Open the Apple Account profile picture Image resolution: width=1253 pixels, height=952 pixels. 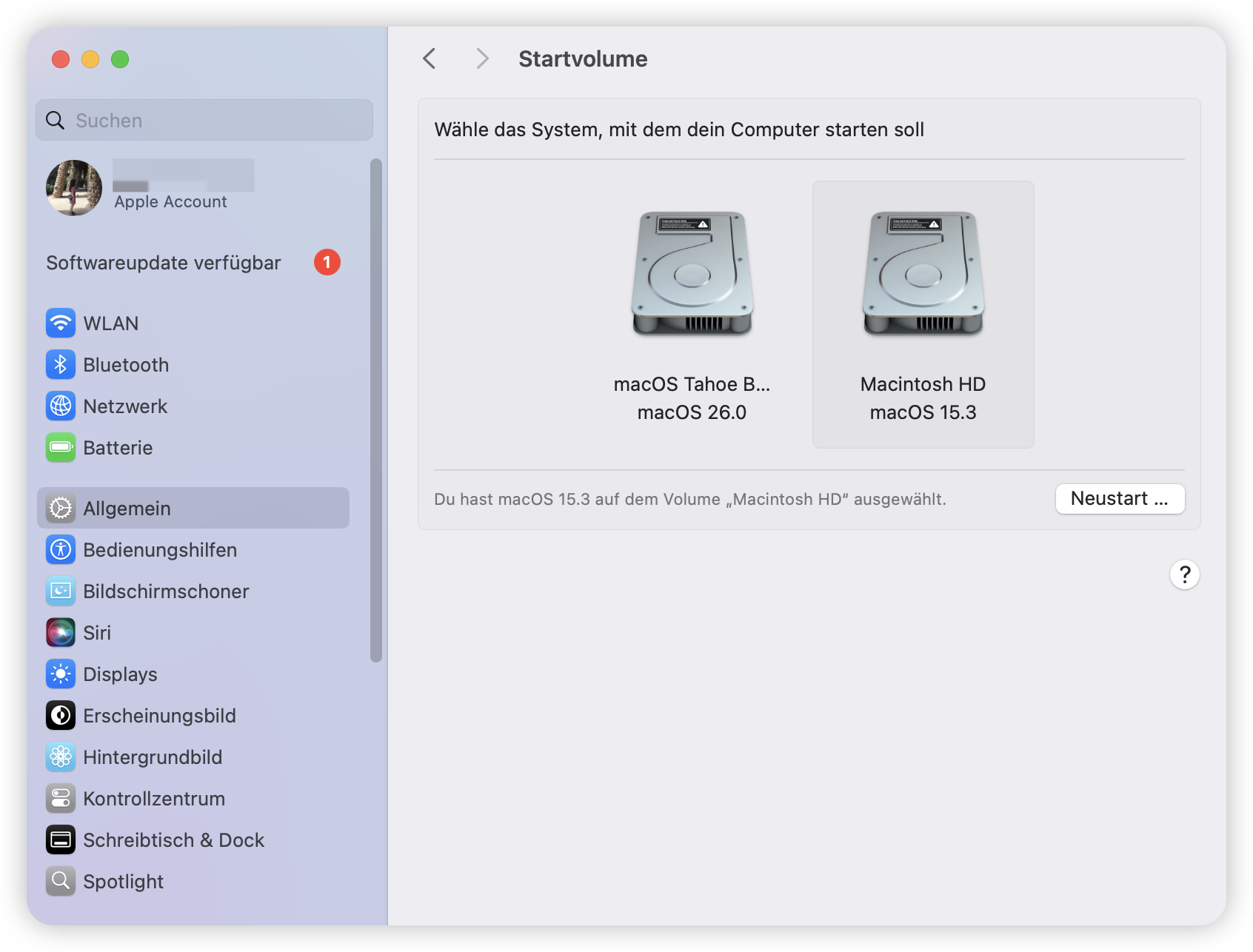coord(74,188)
